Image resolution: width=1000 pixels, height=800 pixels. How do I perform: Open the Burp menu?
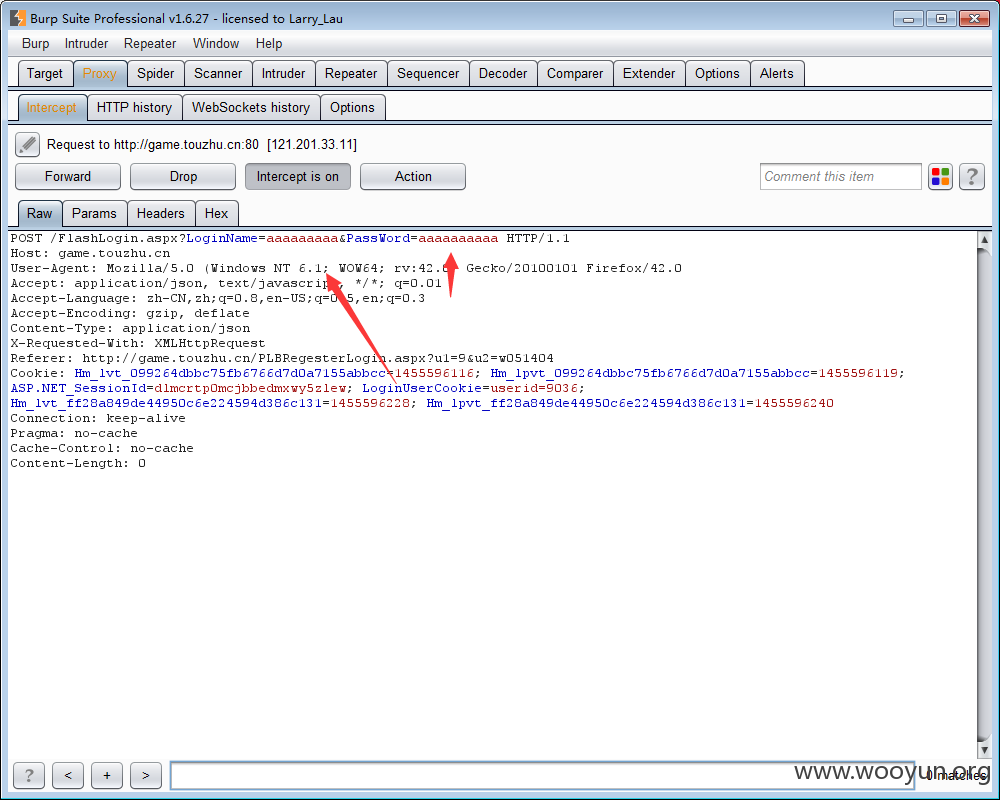click(36, 43)
